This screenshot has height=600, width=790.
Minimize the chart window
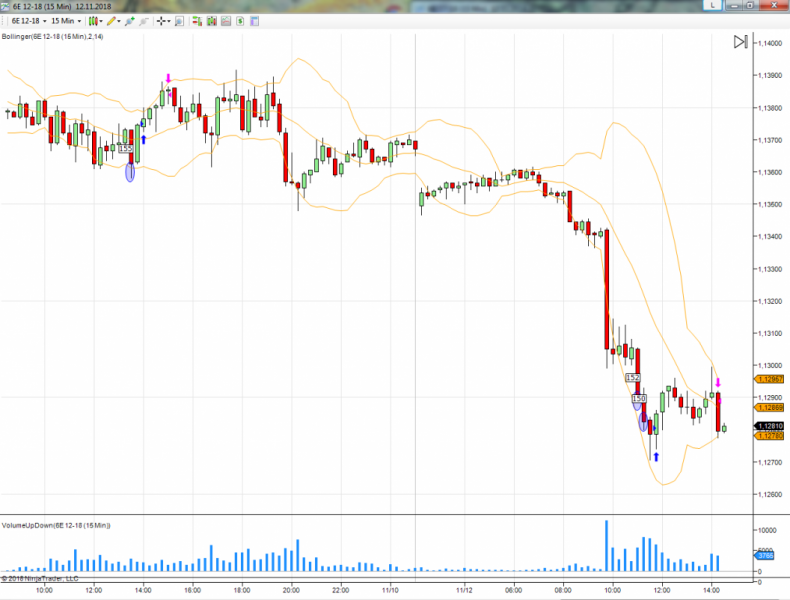(735, 5)
